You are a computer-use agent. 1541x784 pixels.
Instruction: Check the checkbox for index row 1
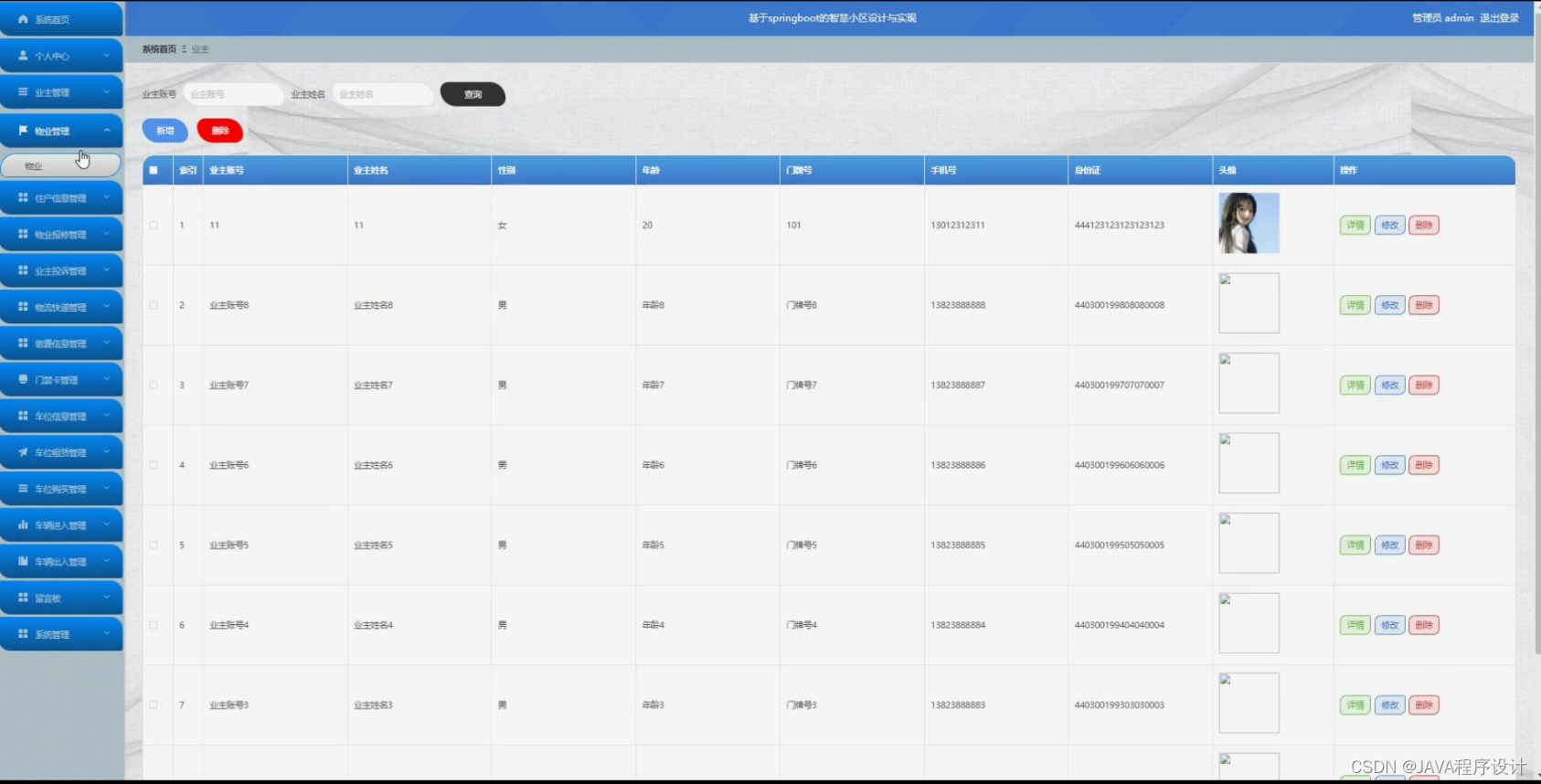click(154, 225)
